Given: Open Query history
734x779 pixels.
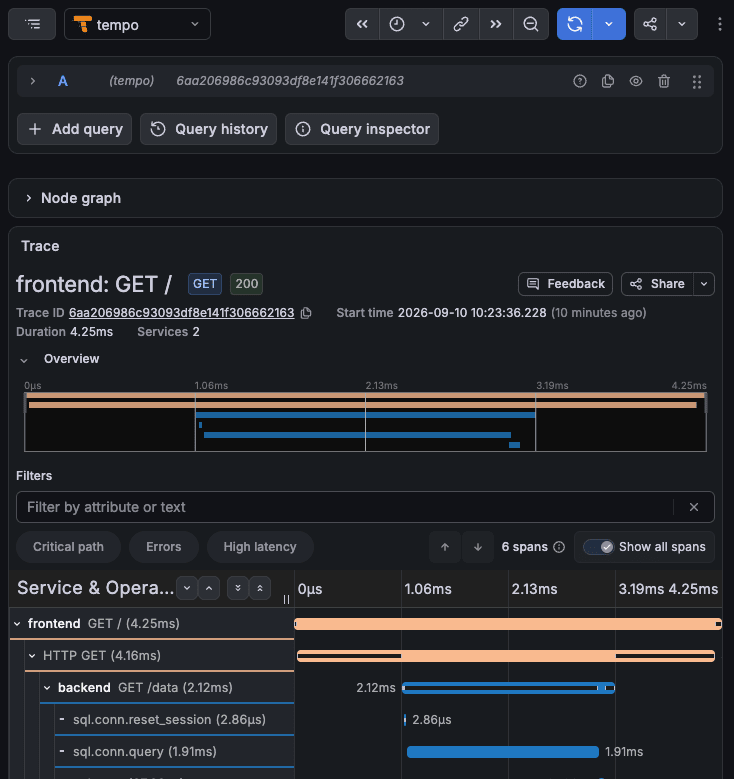Looking at the screenshot, I should pyautogui.click(x=208, y=129).
